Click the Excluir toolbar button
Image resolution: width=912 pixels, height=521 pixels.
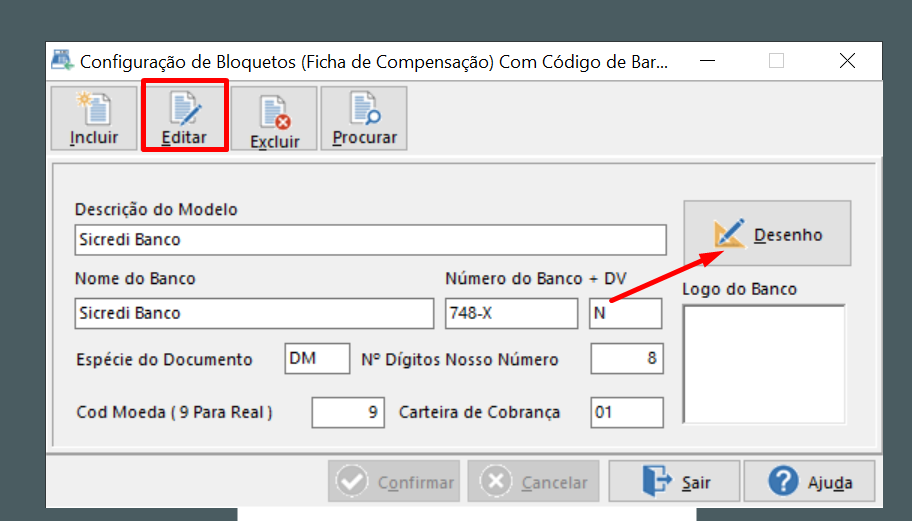(x=274, y=119)
